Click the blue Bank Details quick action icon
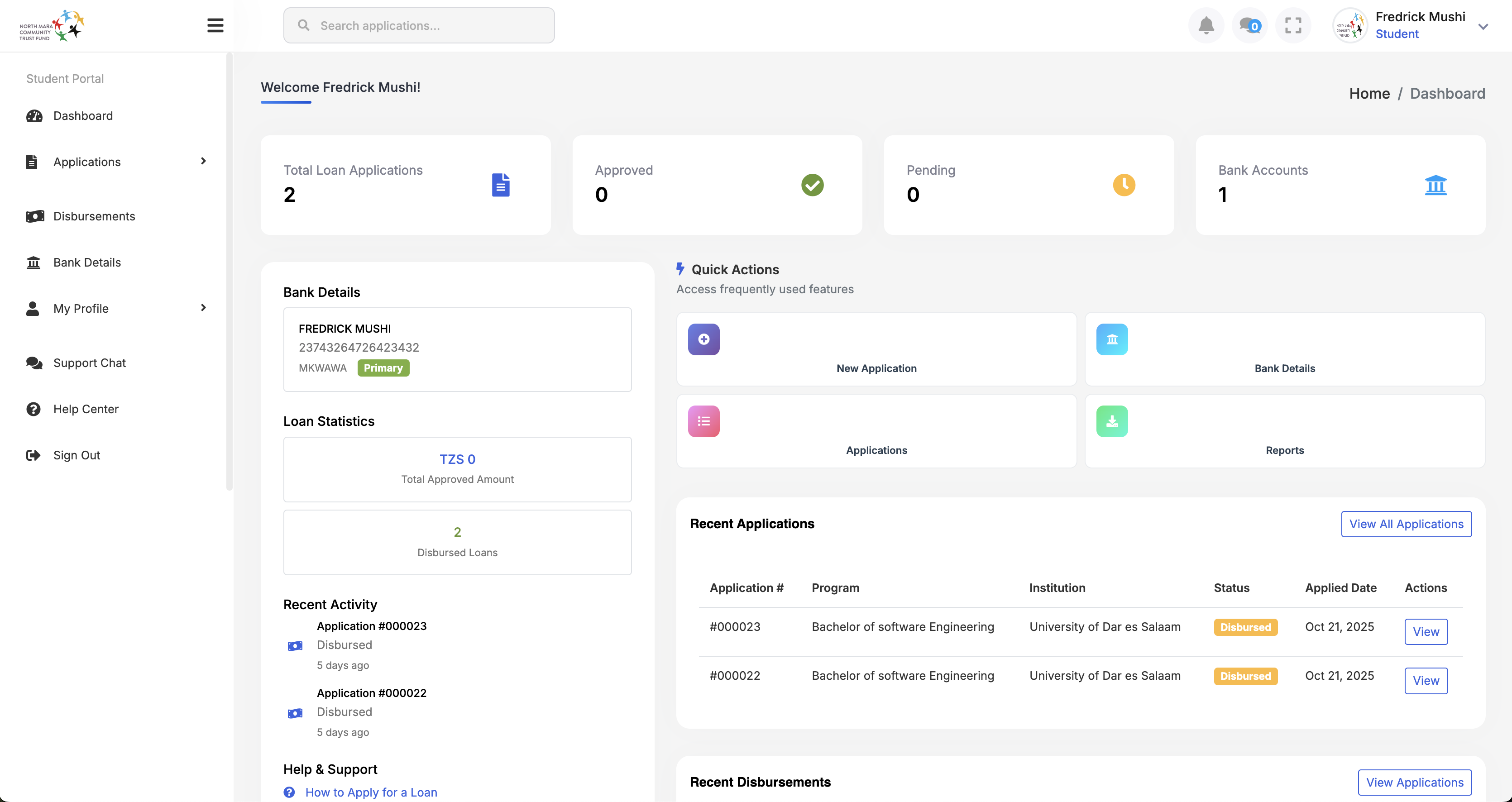The height and width of the screenshot is (802, 1512). (1111, 339)
